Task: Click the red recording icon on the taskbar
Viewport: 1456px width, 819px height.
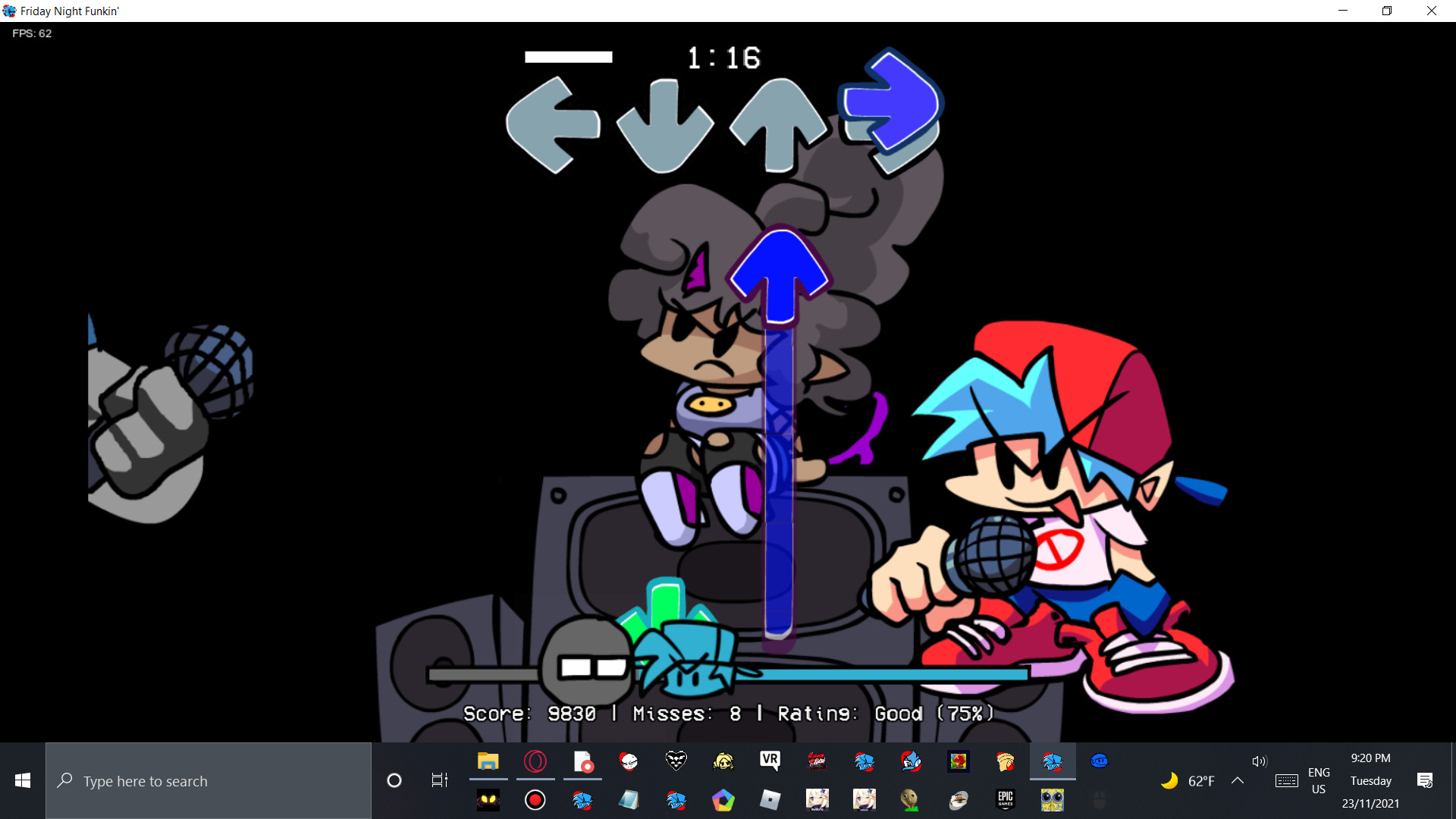Action: (x=536, y=800)
